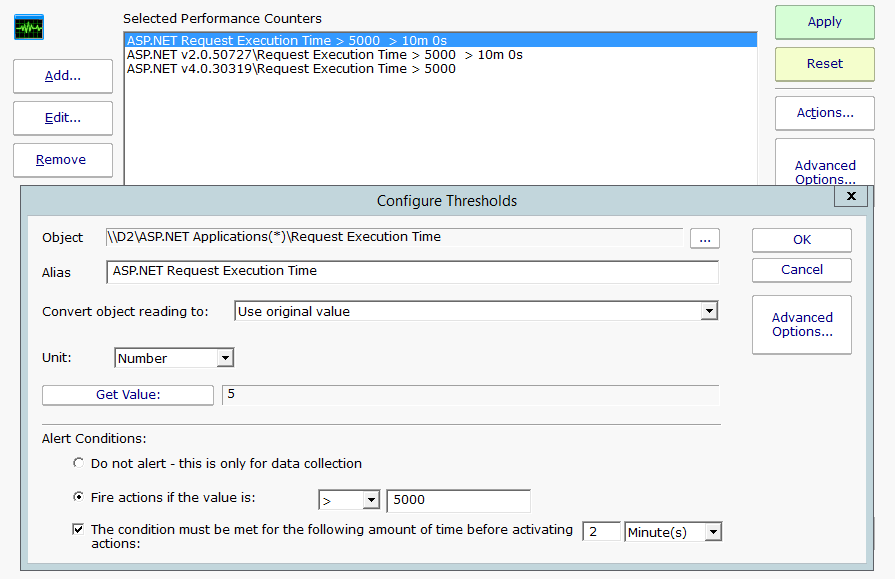Viewport: 895px width, 579px height.
Task: Click Advanced Options in the thresholds dialog
Action: point(801,324)
